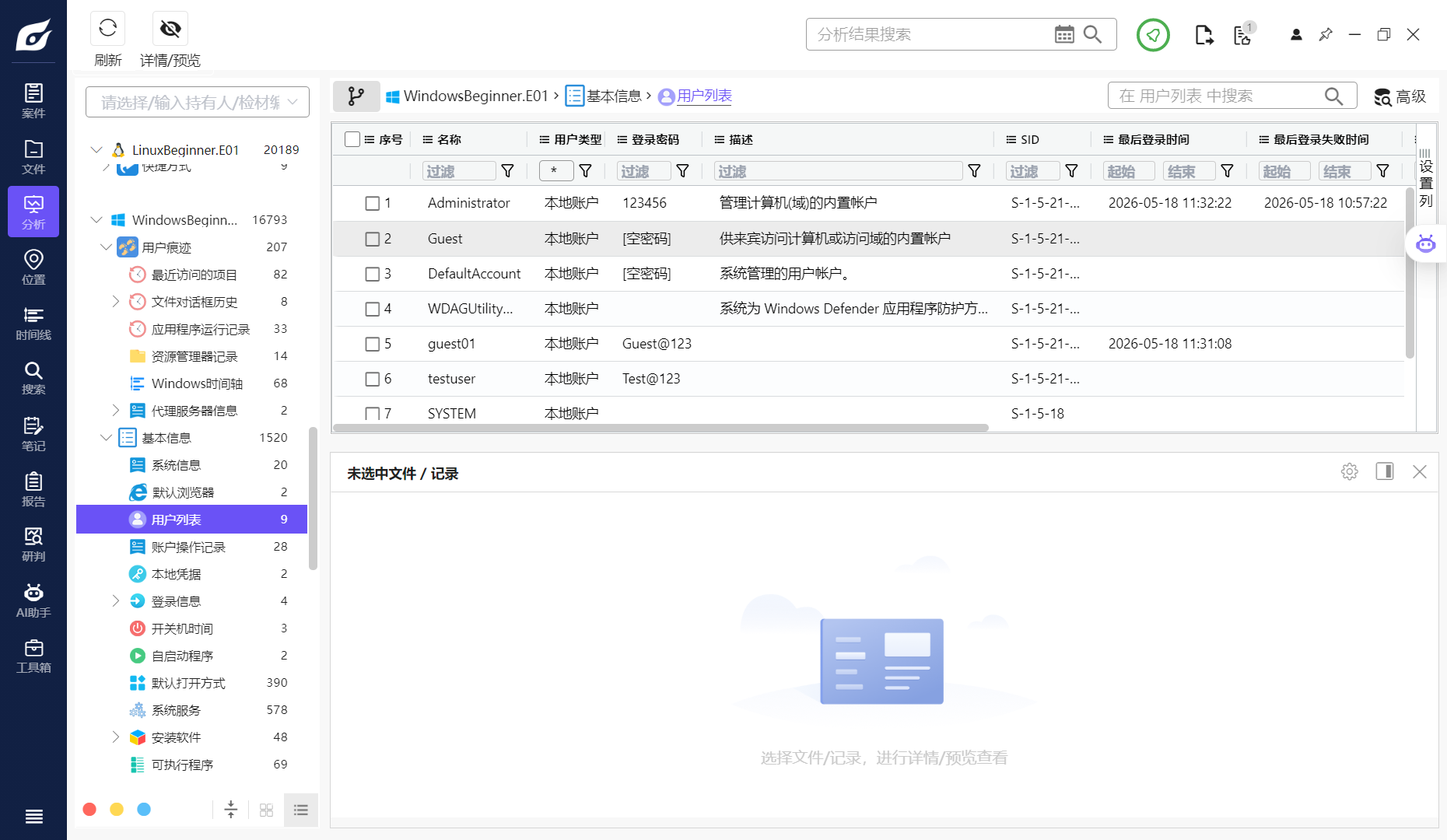The width and height of the screenshot is (1447, 840).
Task: Open the 笔记 sidebar section
Action: pos(33,434)
